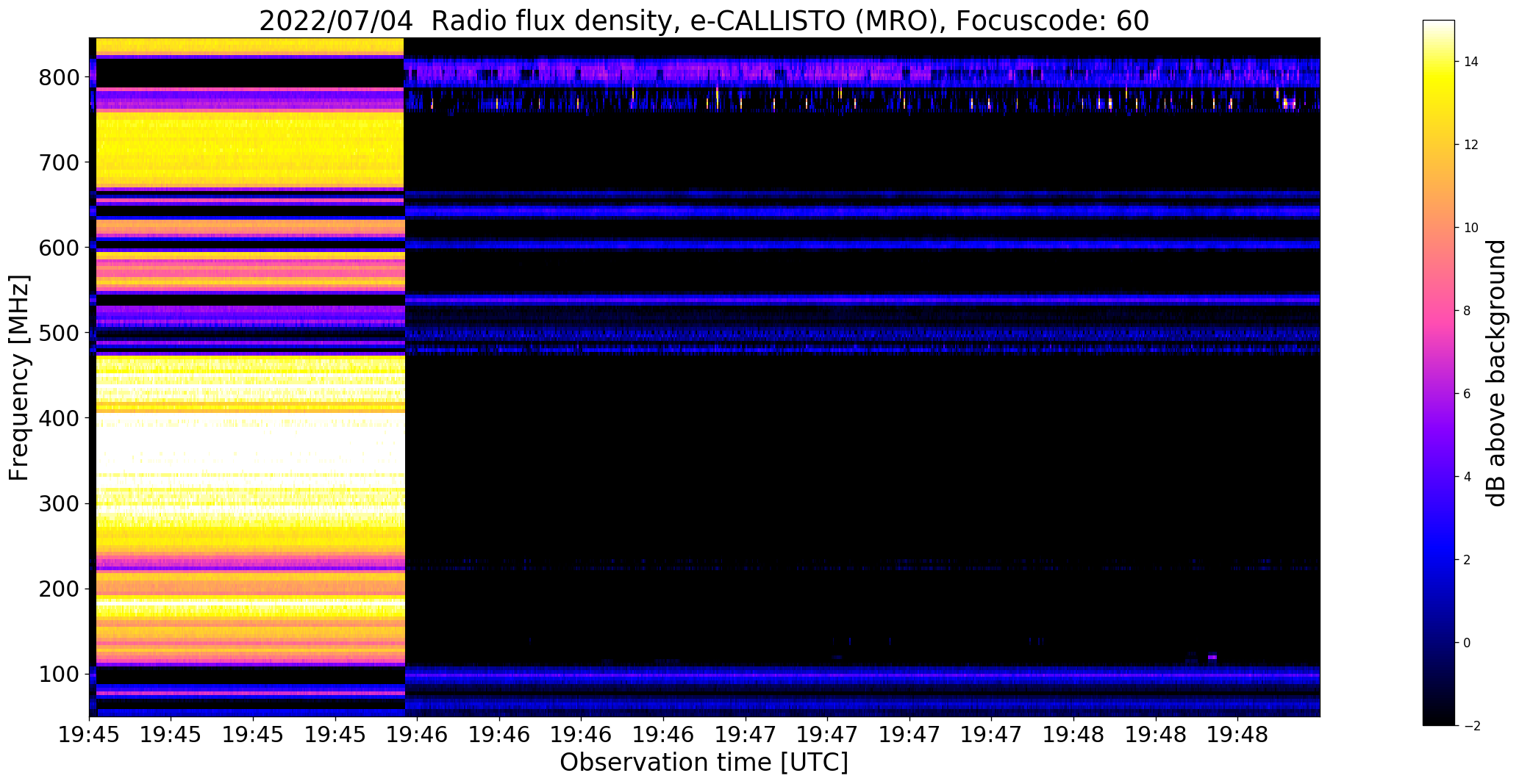Select the 100 frequency tick label
The image size is (1519, 784).
(58, 674)
